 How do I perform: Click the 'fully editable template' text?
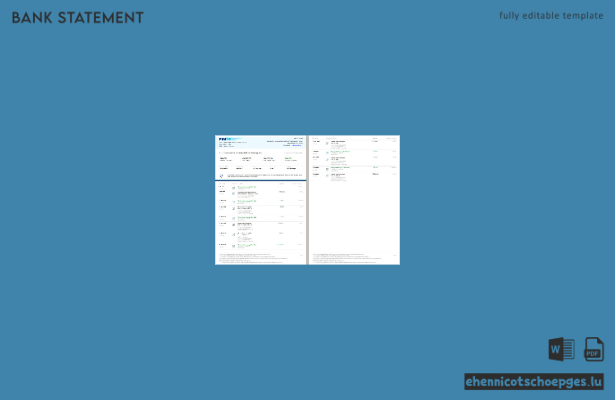(x=551, y=16)
